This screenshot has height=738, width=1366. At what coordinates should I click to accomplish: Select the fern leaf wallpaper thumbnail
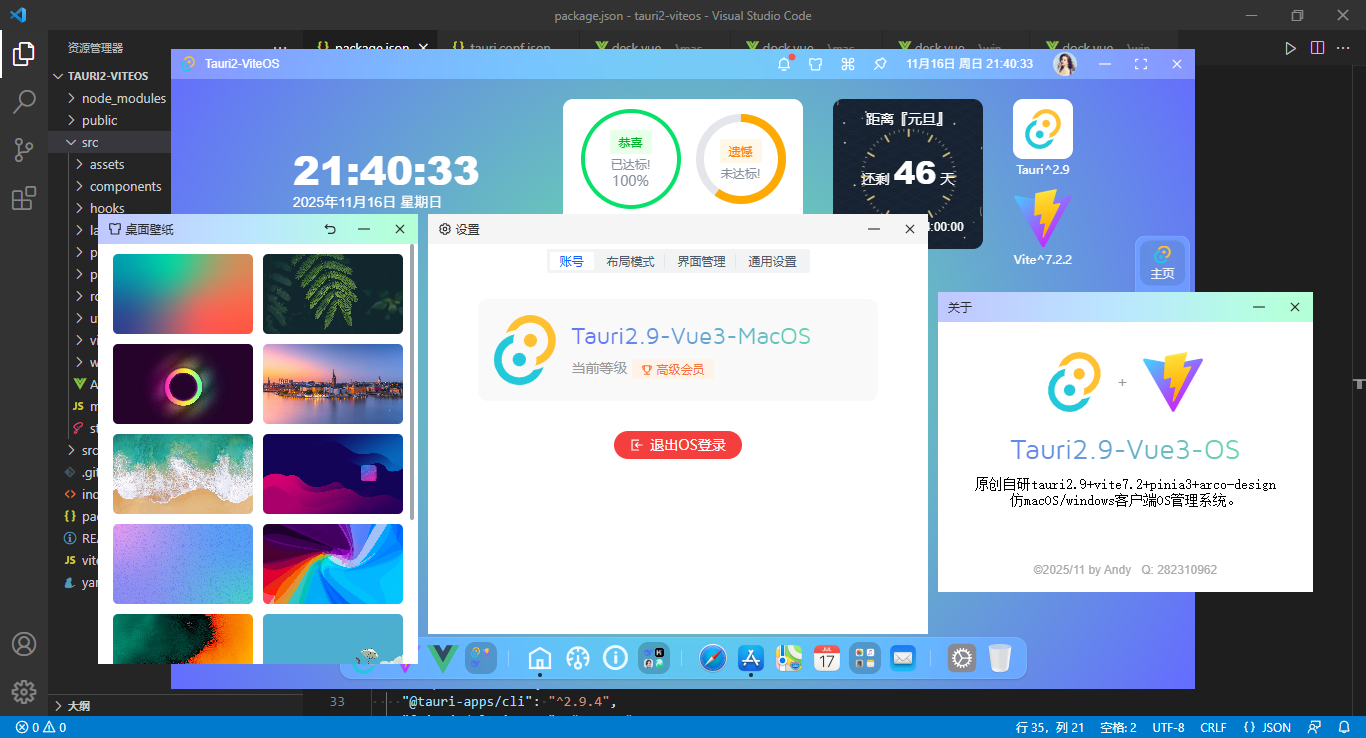point(333,293)
